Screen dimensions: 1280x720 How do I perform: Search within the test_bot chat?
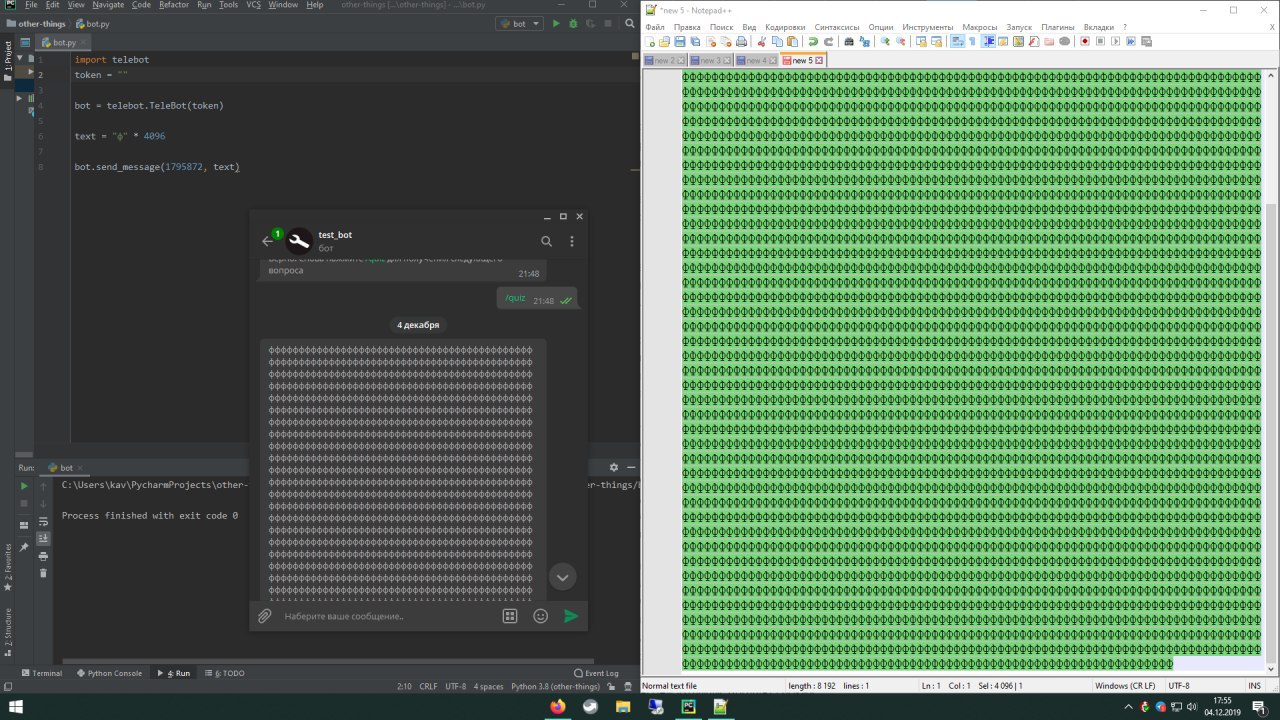click(x=546, y=241)
